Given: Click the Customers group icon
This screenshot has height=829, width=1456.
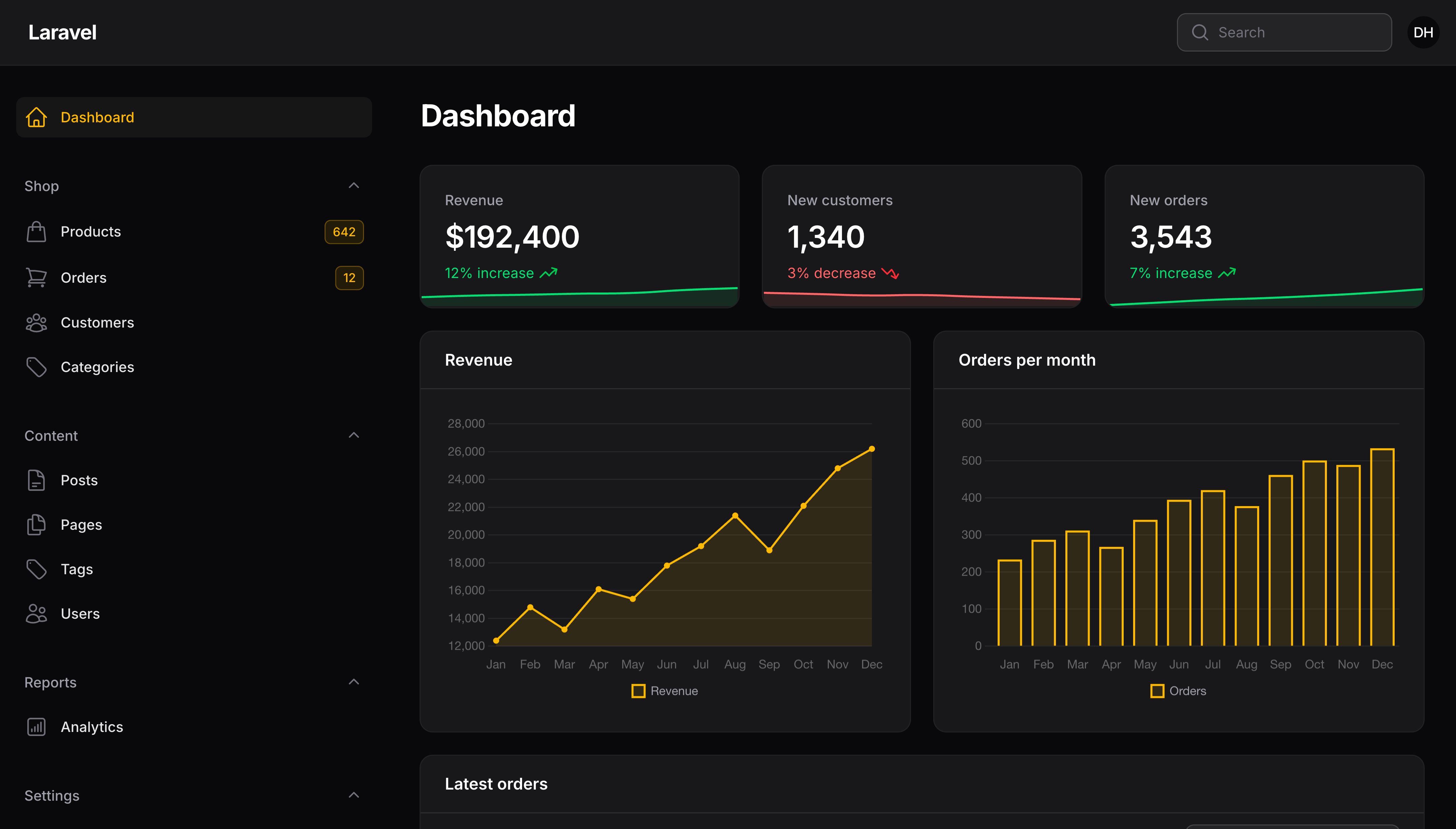Looking at the screenshot, I should point(36,322).
